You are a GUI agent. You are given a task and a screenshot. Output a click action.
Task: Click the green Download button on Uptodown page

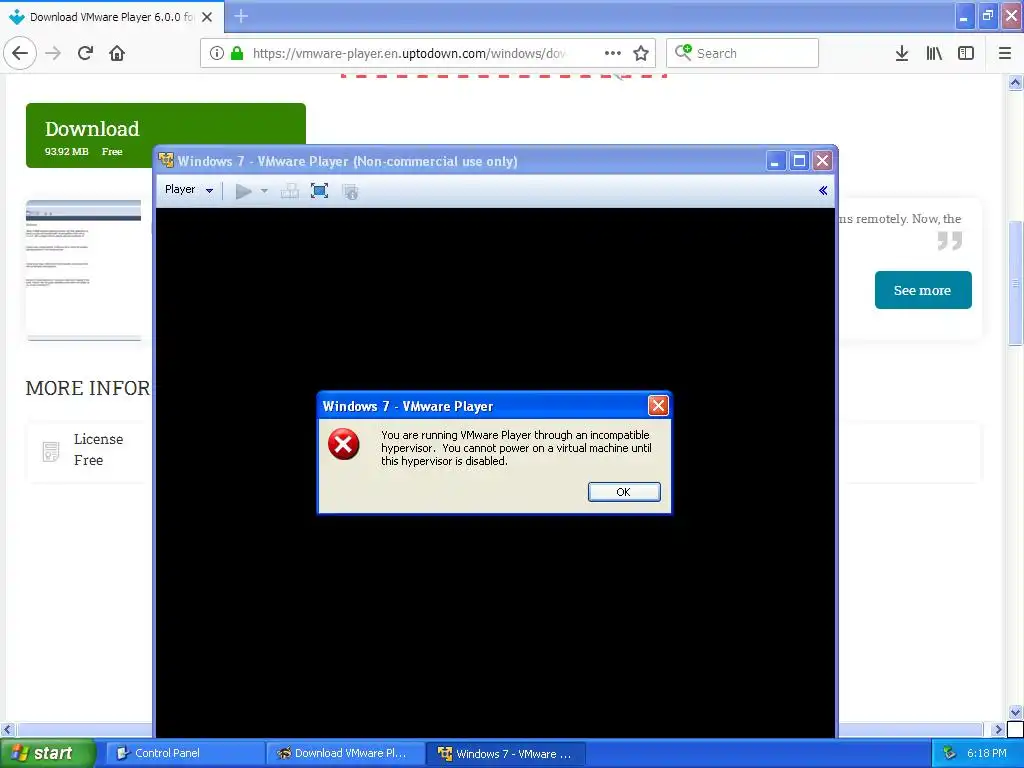(166, 135)
